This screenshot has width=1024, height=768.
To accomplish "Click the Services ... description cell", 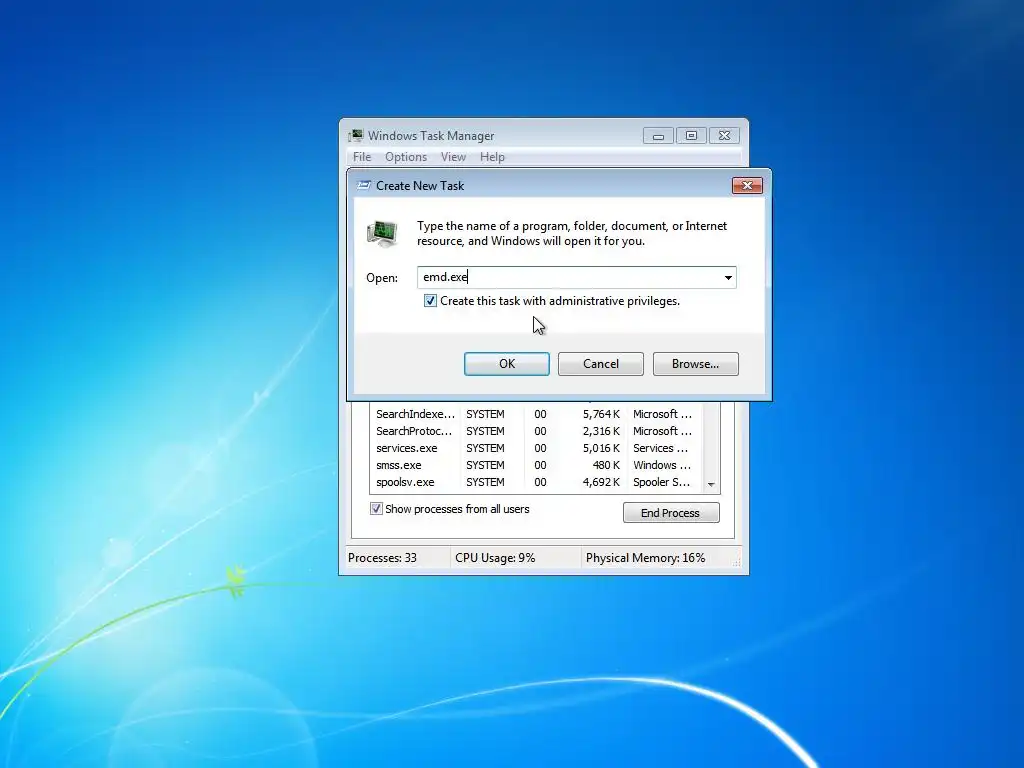I will (660, 448).
